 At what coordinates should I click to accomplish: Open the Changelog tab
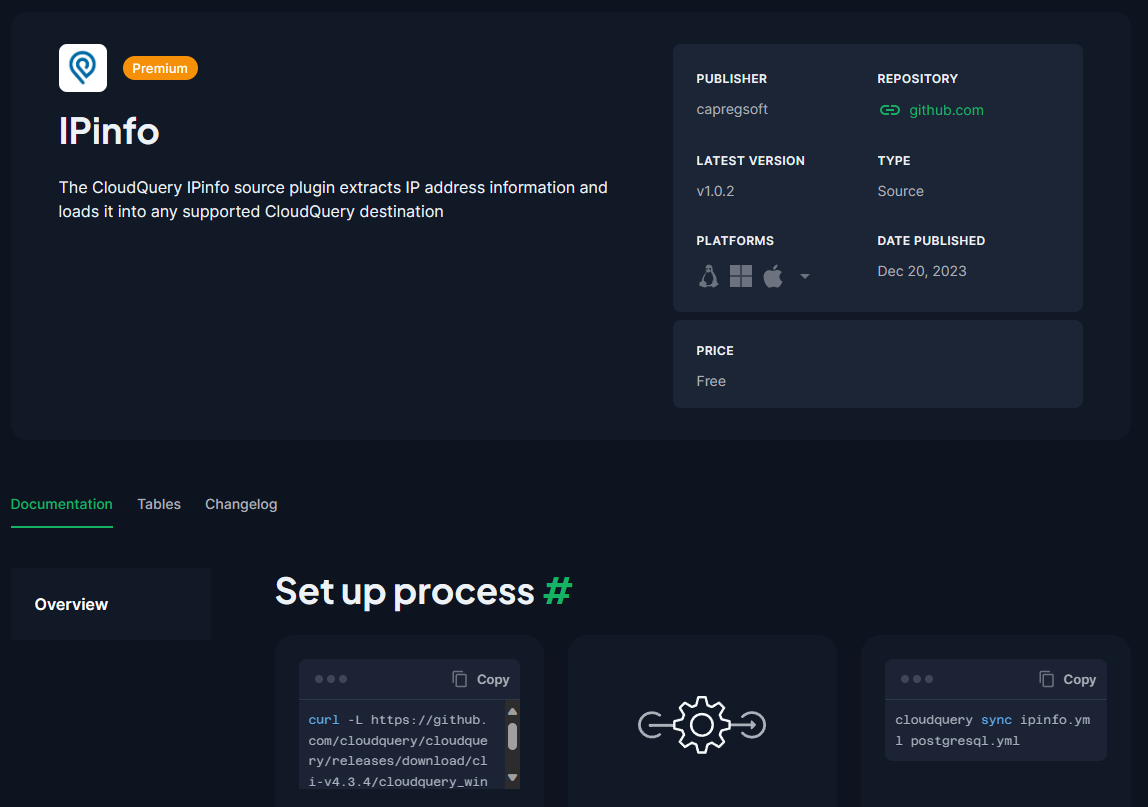(x=241, y=504)
